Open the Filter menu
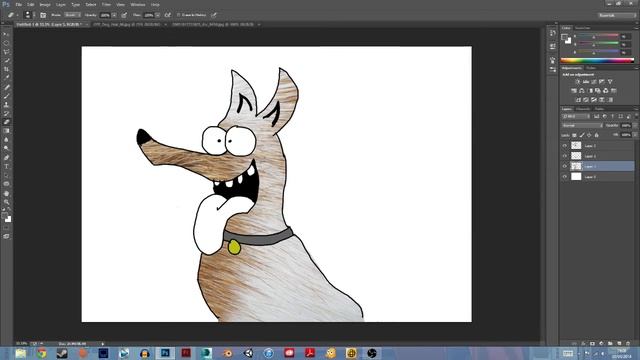This screenshot has width=640, height=360. 106,4
